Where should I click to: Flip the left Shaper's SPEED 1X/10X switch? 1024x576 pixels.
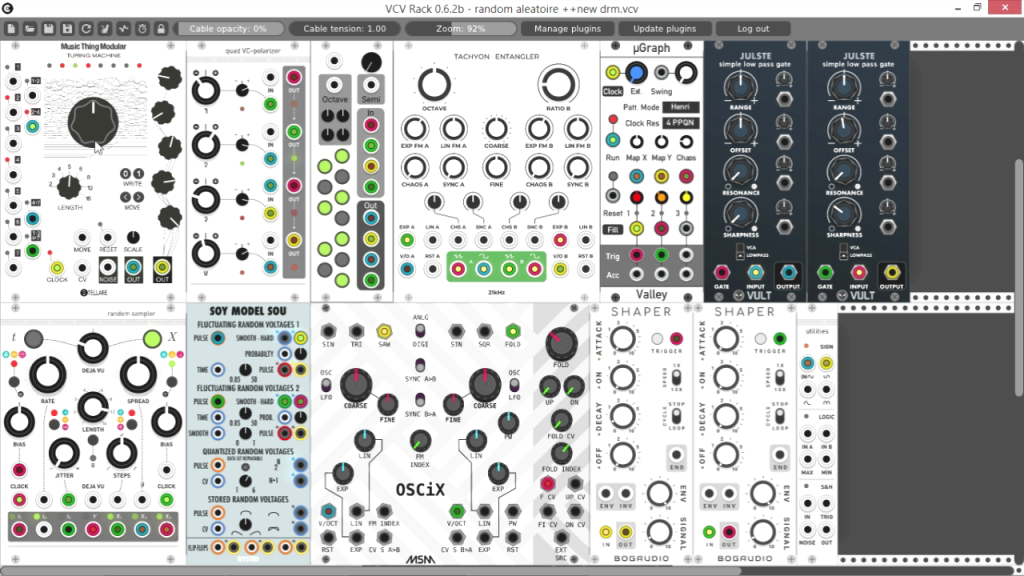tap(676, 377)
